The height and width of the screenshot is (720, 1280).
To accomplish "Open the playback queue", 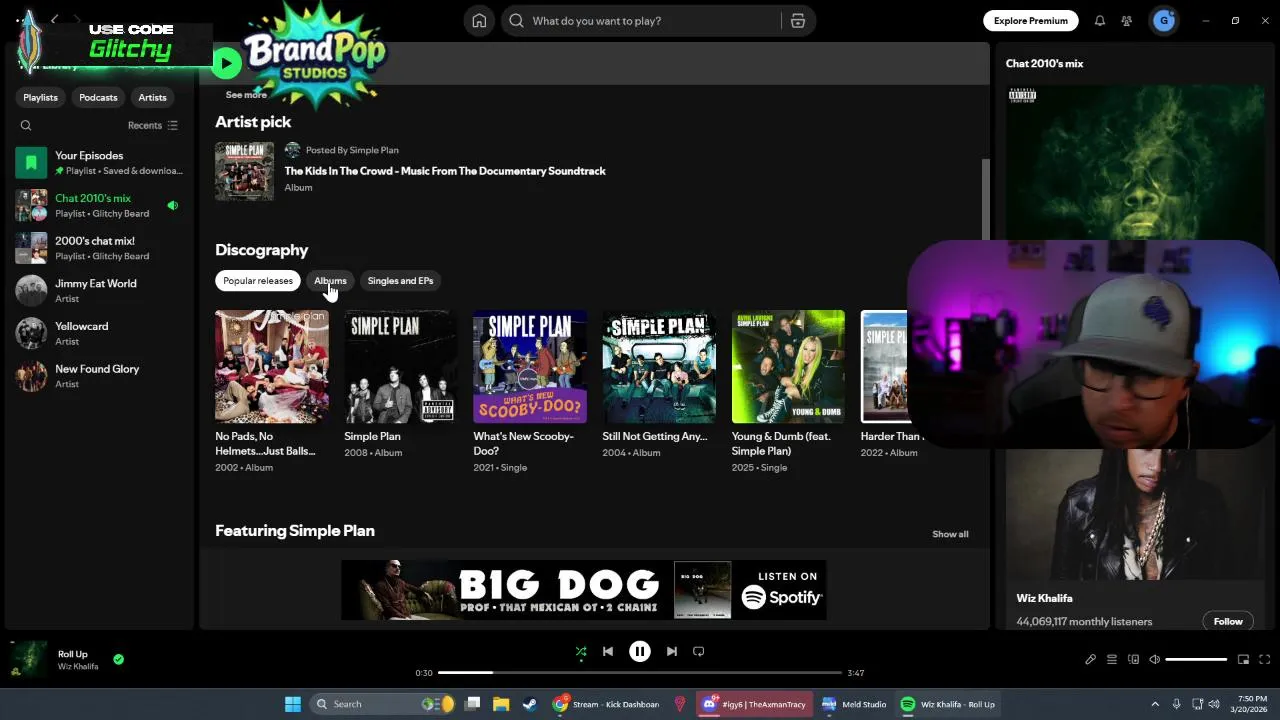I will 1111,659.
